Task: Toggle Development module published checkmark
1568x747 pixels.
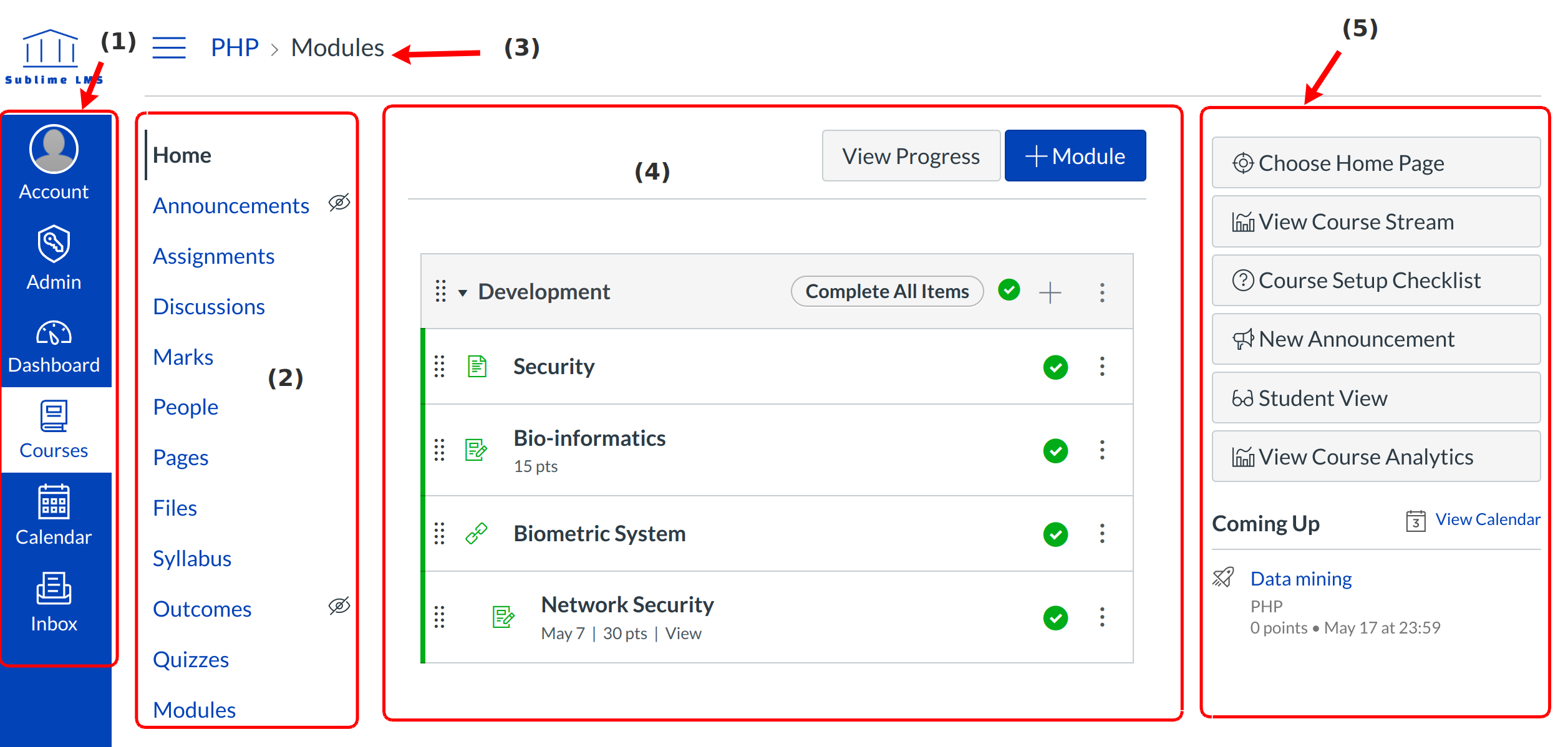Action: click(1009, 290)
